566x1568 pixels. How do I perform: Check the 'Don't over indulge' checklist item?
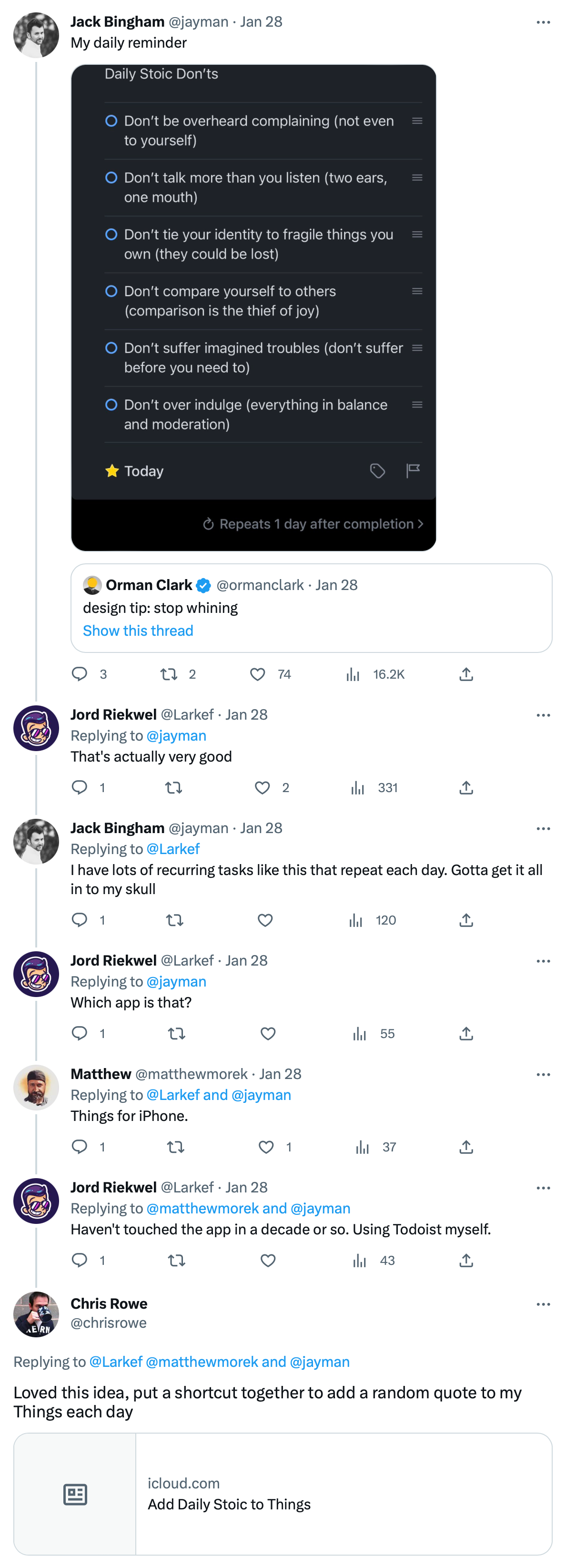tap(111, 405)
